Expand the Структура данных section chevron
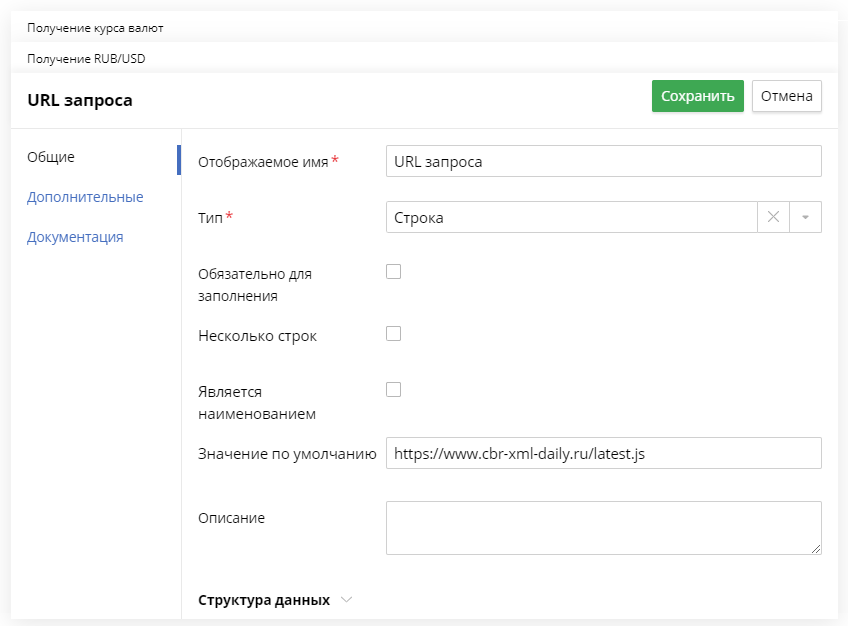Screen dimensions: 848x626 pyautogui.click(x=347, y=600)
